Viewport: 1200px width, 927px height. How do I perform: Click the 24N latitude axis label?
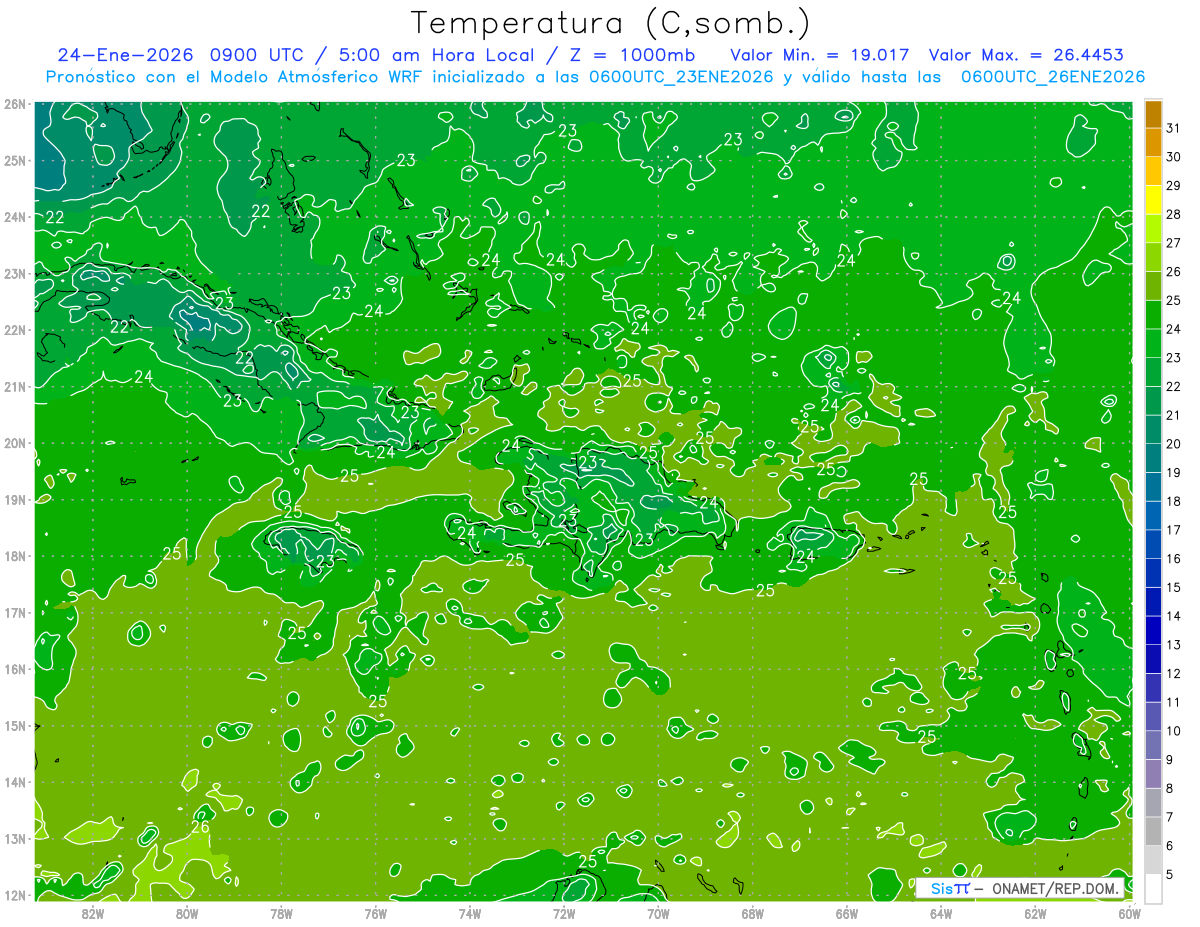[14, 217]
